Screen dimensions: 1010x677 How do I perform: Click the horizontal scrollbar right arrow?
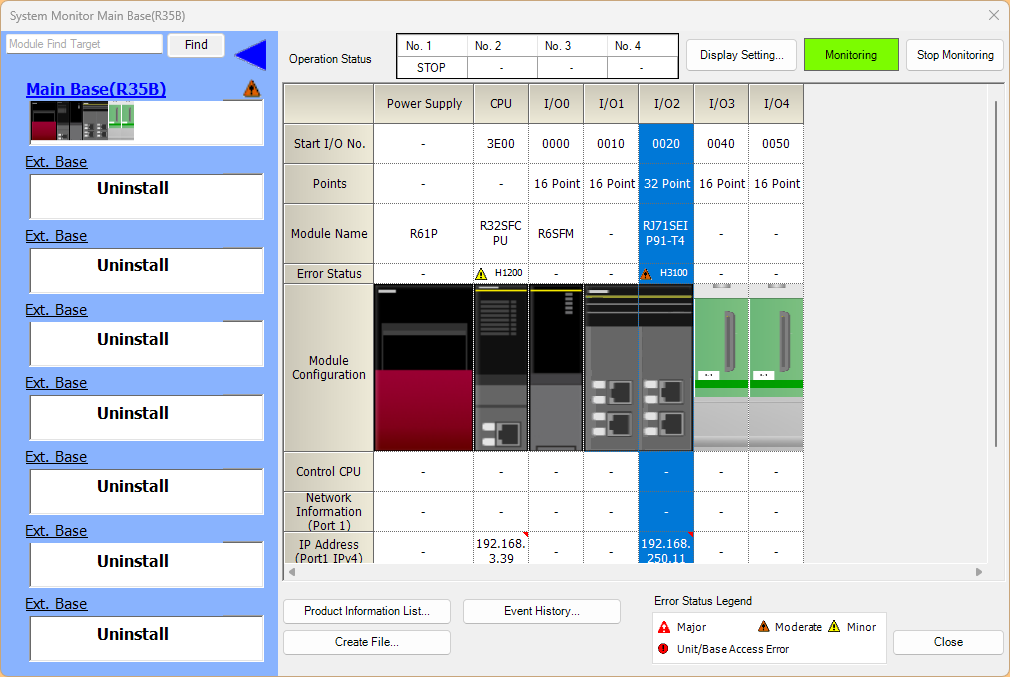point(979,572)
